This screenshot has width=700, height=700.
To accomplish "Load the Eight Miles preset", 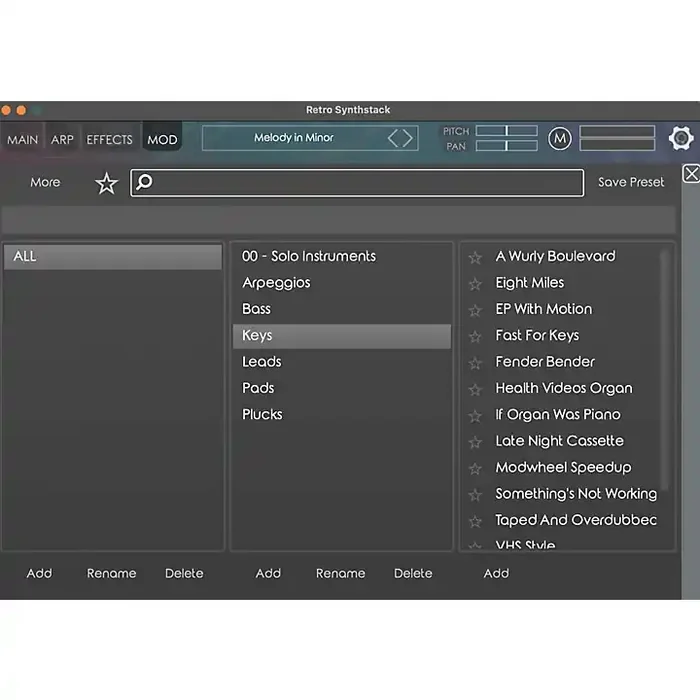I will [529, 283].
